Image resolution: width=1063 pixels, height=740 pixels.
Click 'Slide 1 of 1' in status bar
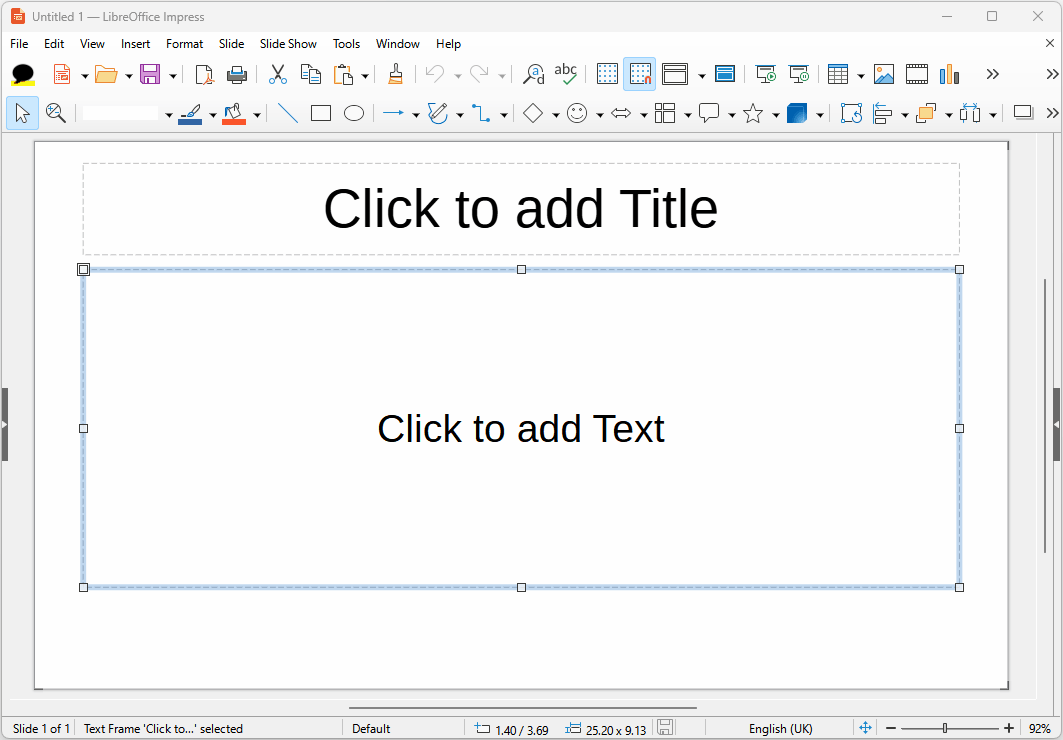pyautogui.click(x=41, y=729)
